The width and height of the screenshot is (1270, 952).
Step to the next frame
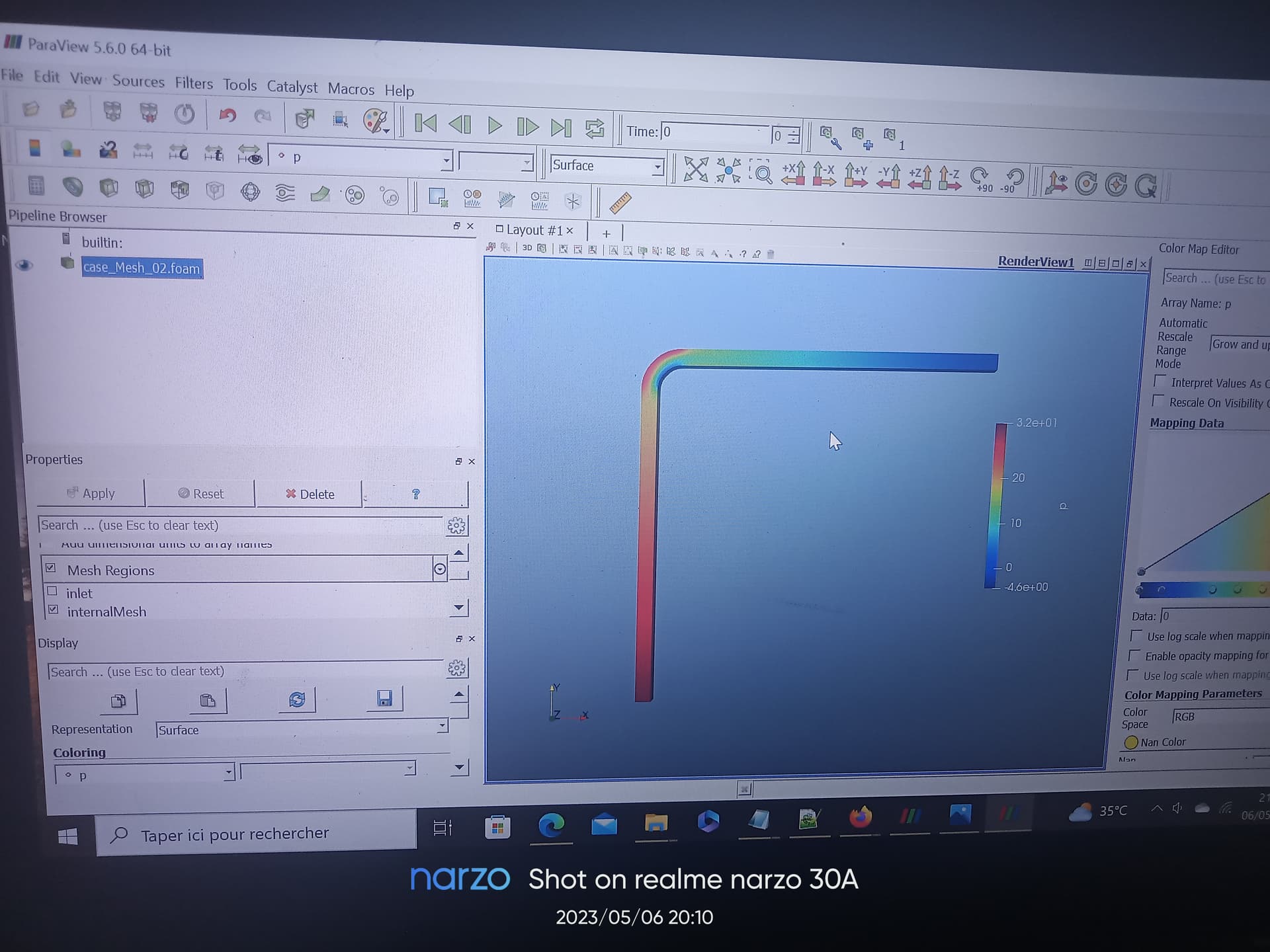(x=527, y=126)
